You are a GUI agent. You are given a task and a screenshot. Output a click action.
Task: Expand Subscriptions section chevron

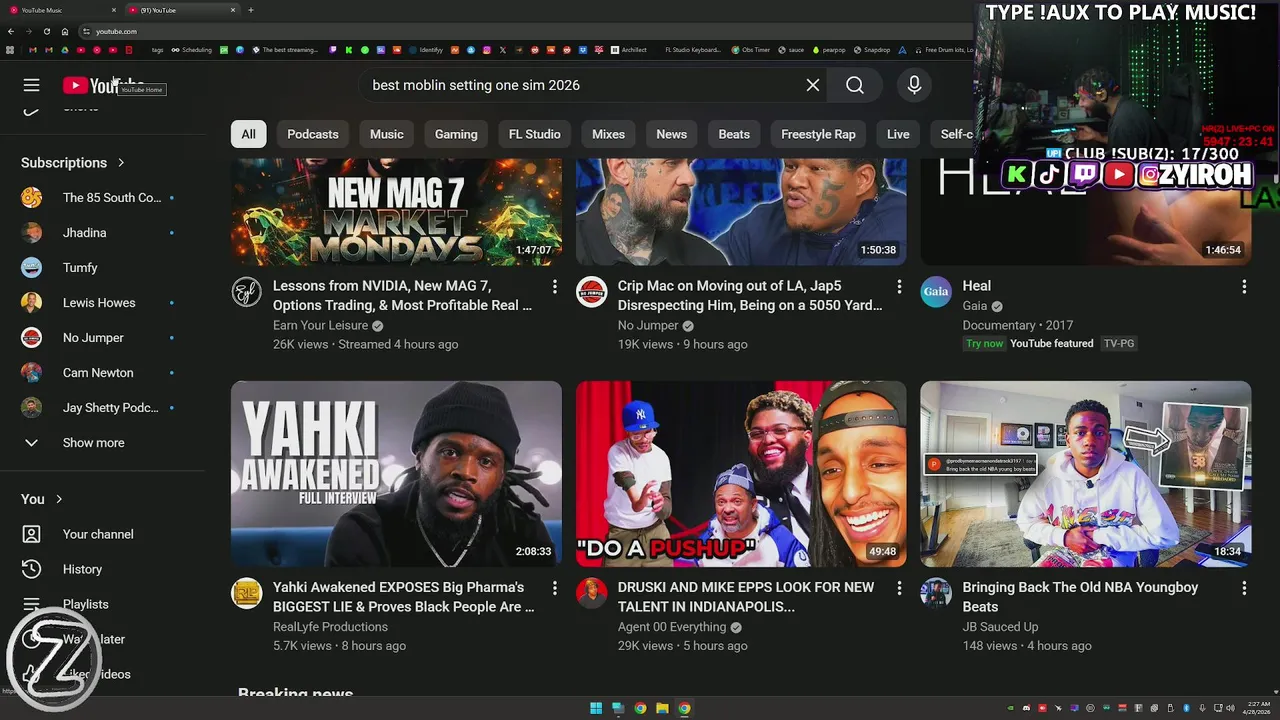pyautogui.click(x=121, y=162)
